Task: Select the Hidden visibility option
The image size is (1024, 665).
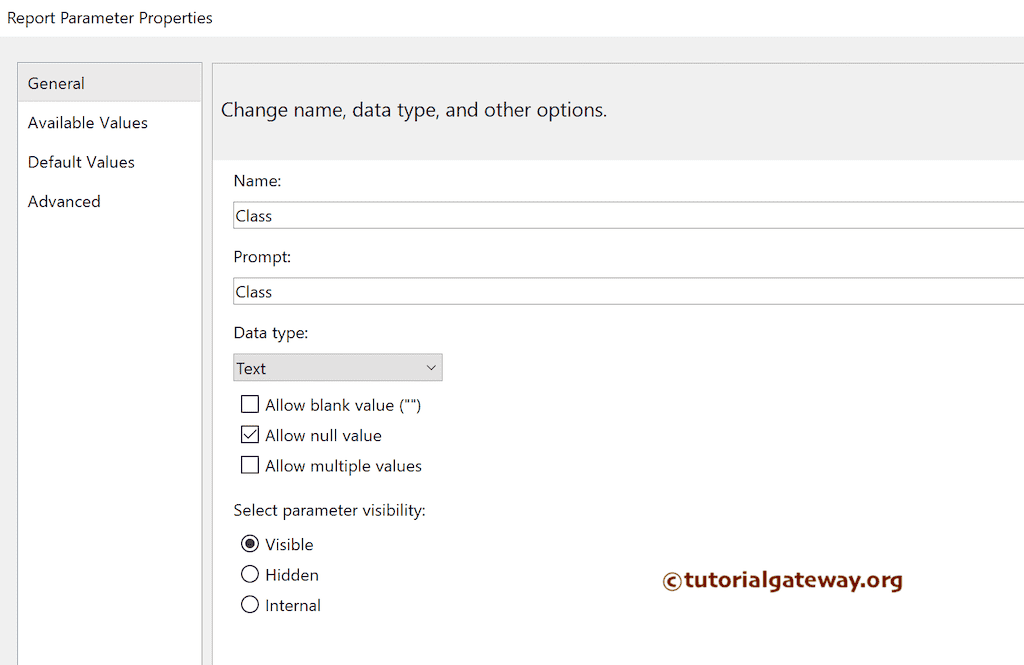Action: 250,574
